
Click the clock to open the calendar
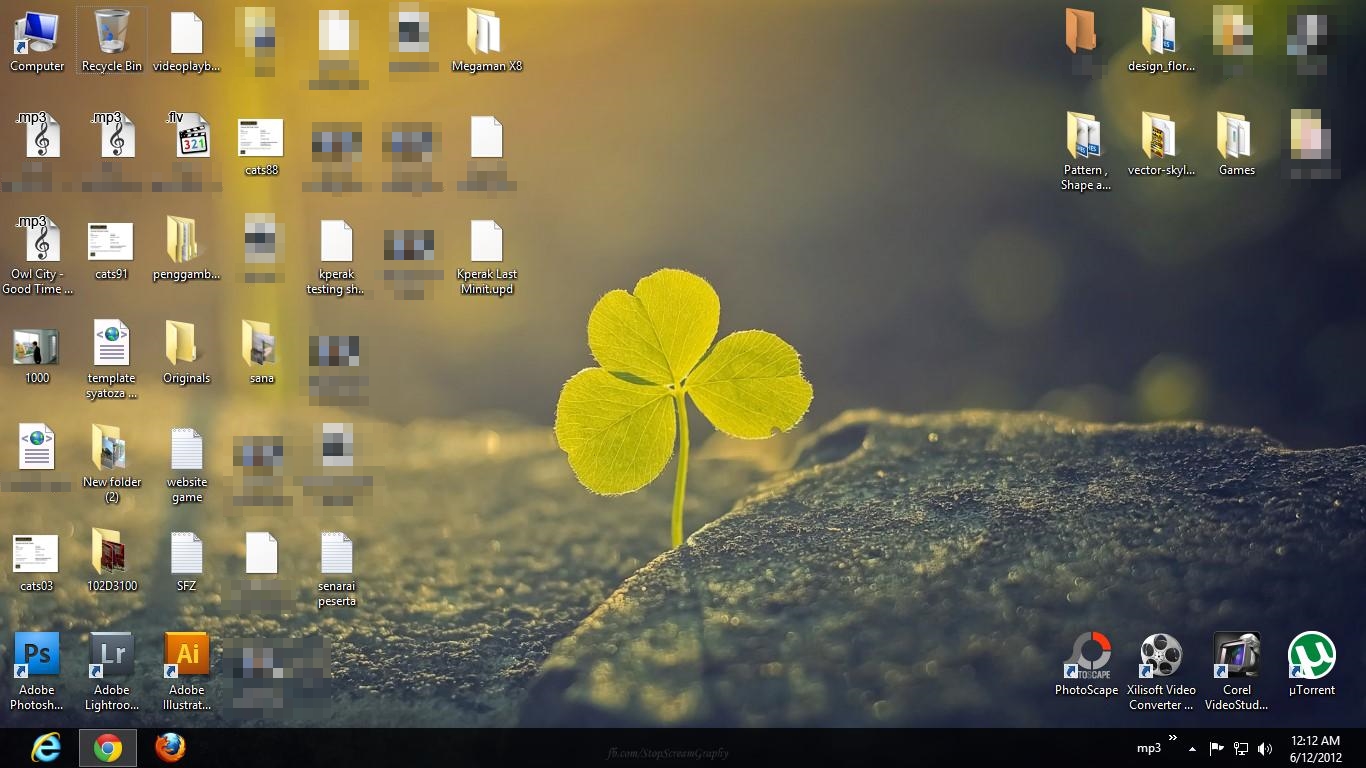pyautogui.click(x=1314, y=748)
